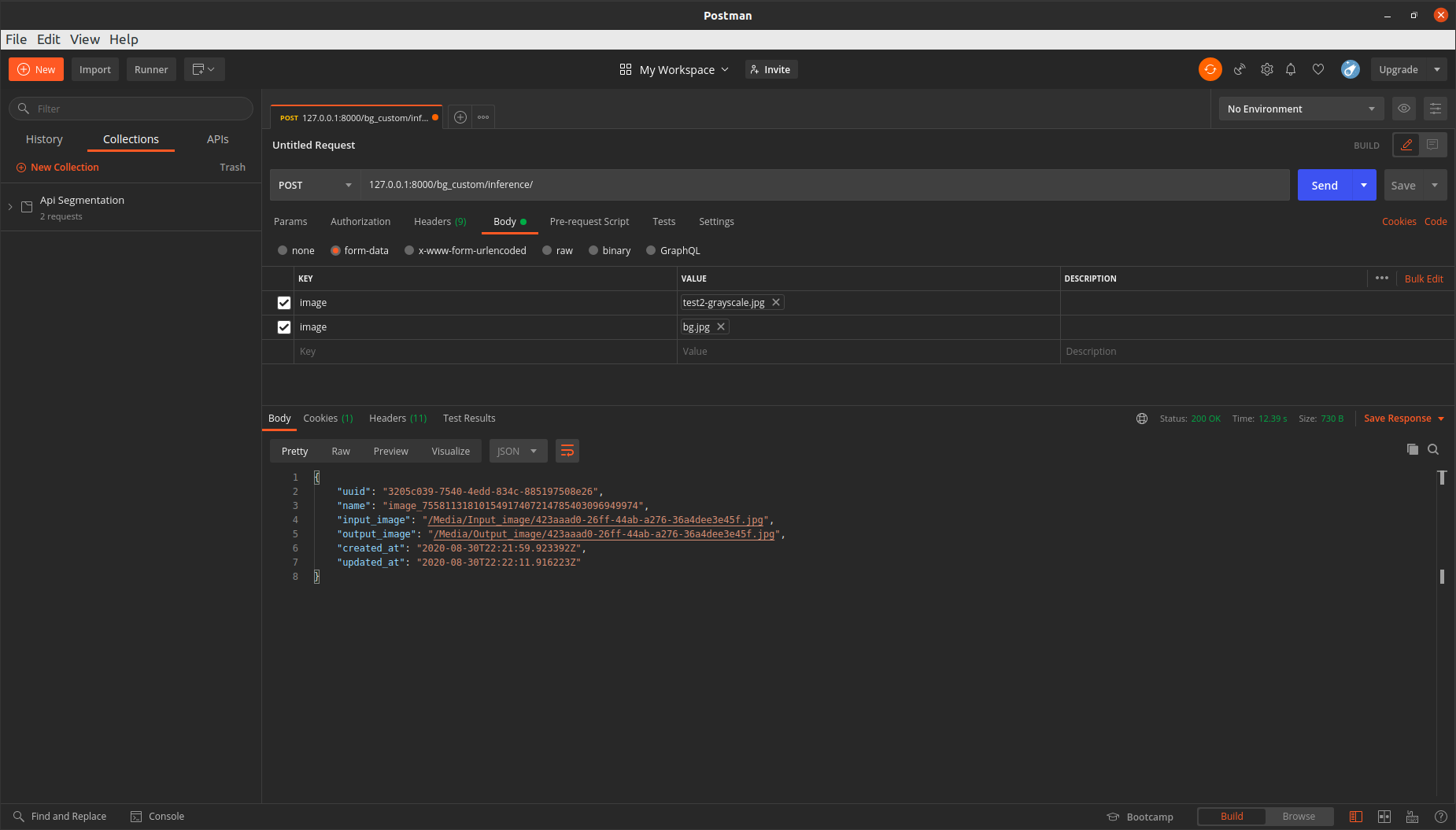
Task: Open the Console from the status bar
Action: [157, 817]
